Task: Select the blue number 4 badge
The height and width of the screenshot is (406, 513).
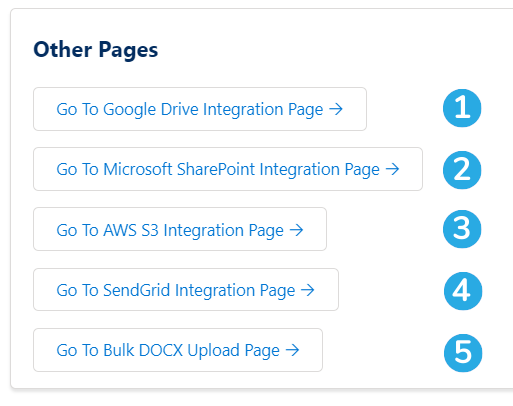Action: coord(463,291)
